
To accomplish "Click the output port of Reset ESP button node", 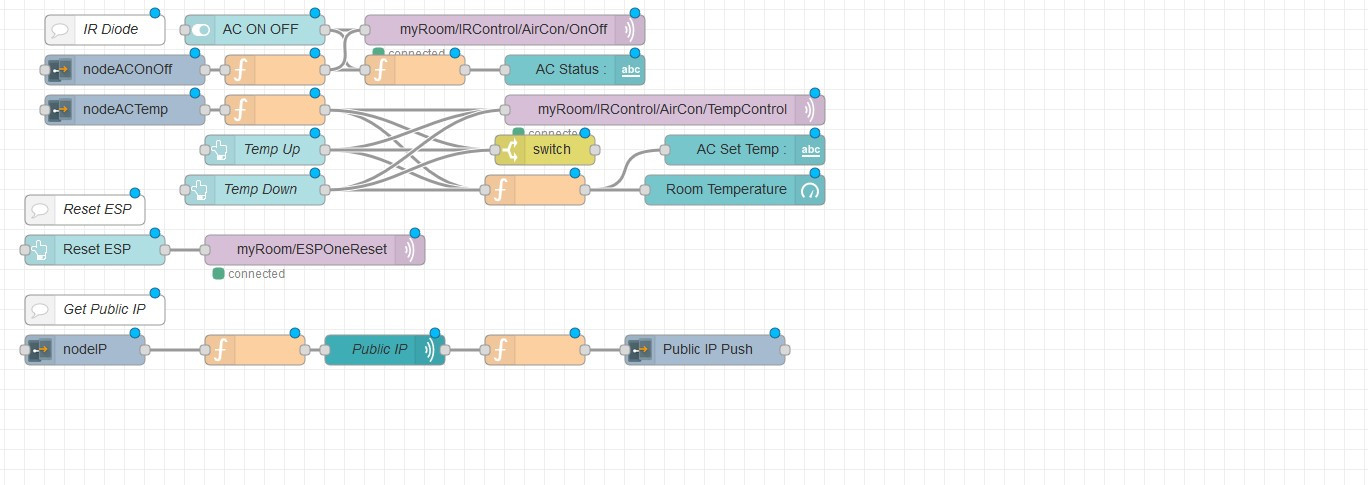I will pyautogui.click(x=165, y=250).
